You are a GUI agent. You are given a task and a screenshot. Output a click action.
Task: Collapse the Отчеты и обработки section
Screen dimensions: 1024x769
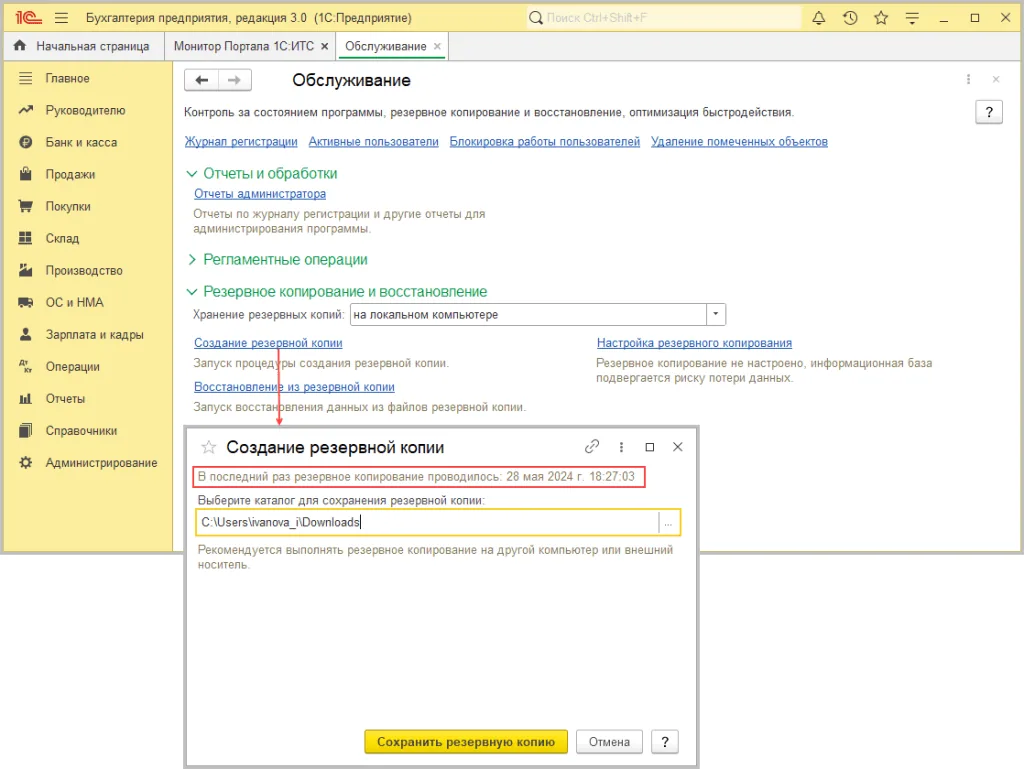tap(193, 173)
